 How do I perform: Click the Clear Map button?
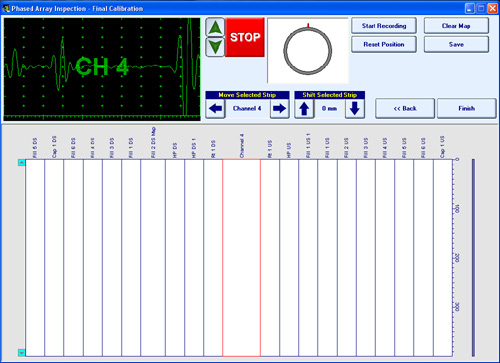click(x=456, y=26)
